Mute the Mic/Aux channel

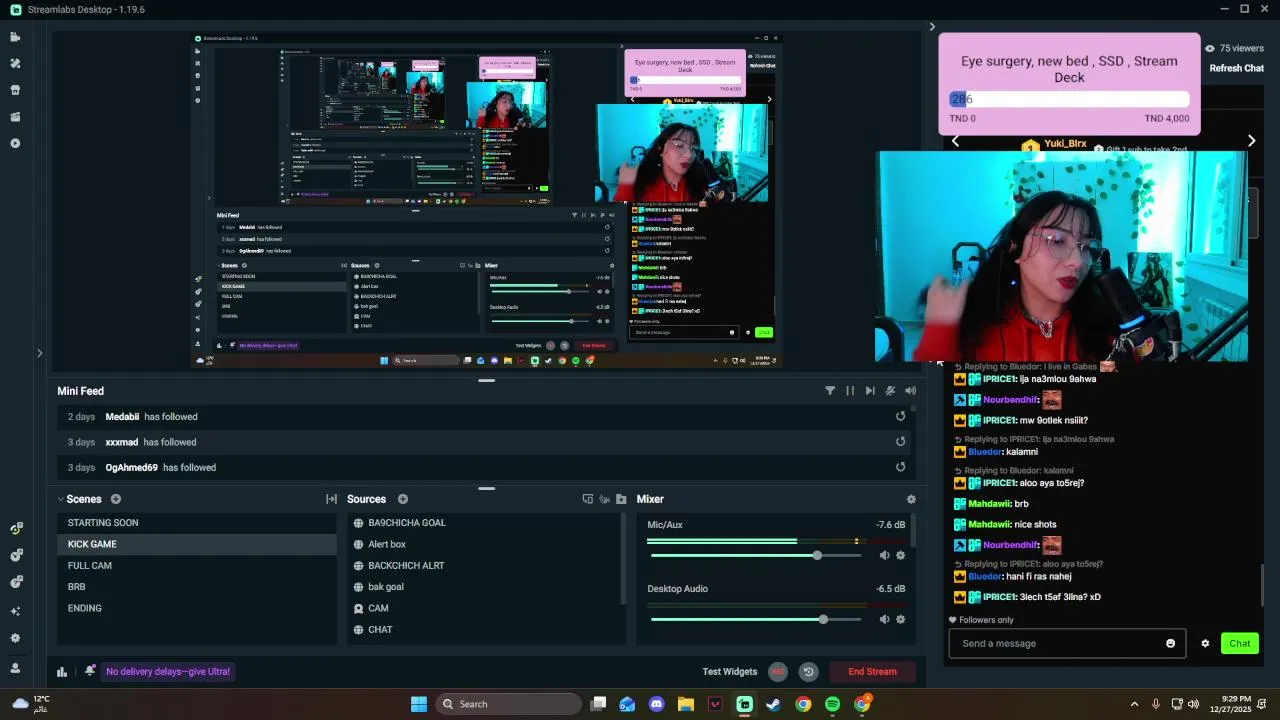click(x=884, y=555)
